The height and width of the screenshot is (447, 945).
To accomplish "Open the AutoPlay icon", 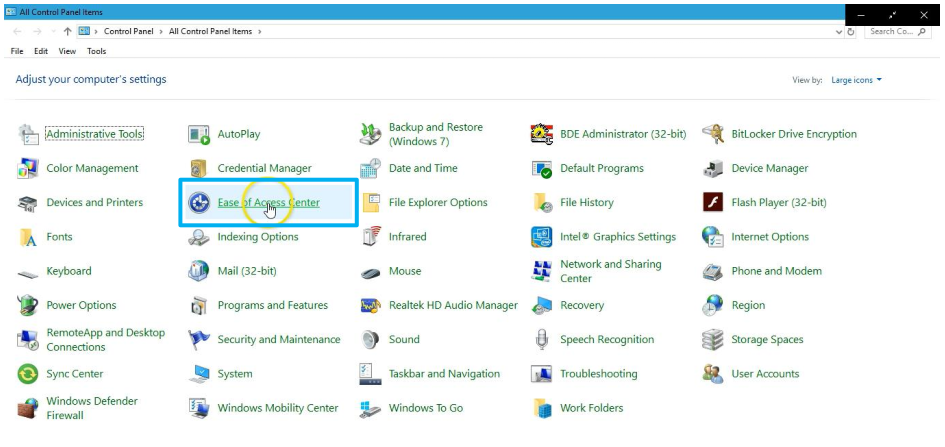I will (199, 134).
